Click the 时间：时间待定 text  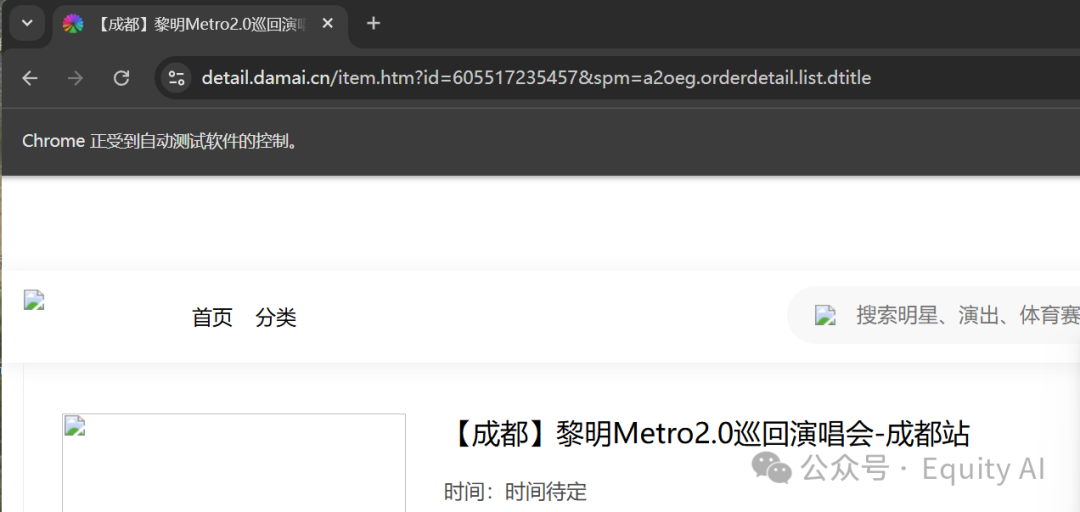click(516, 492)
